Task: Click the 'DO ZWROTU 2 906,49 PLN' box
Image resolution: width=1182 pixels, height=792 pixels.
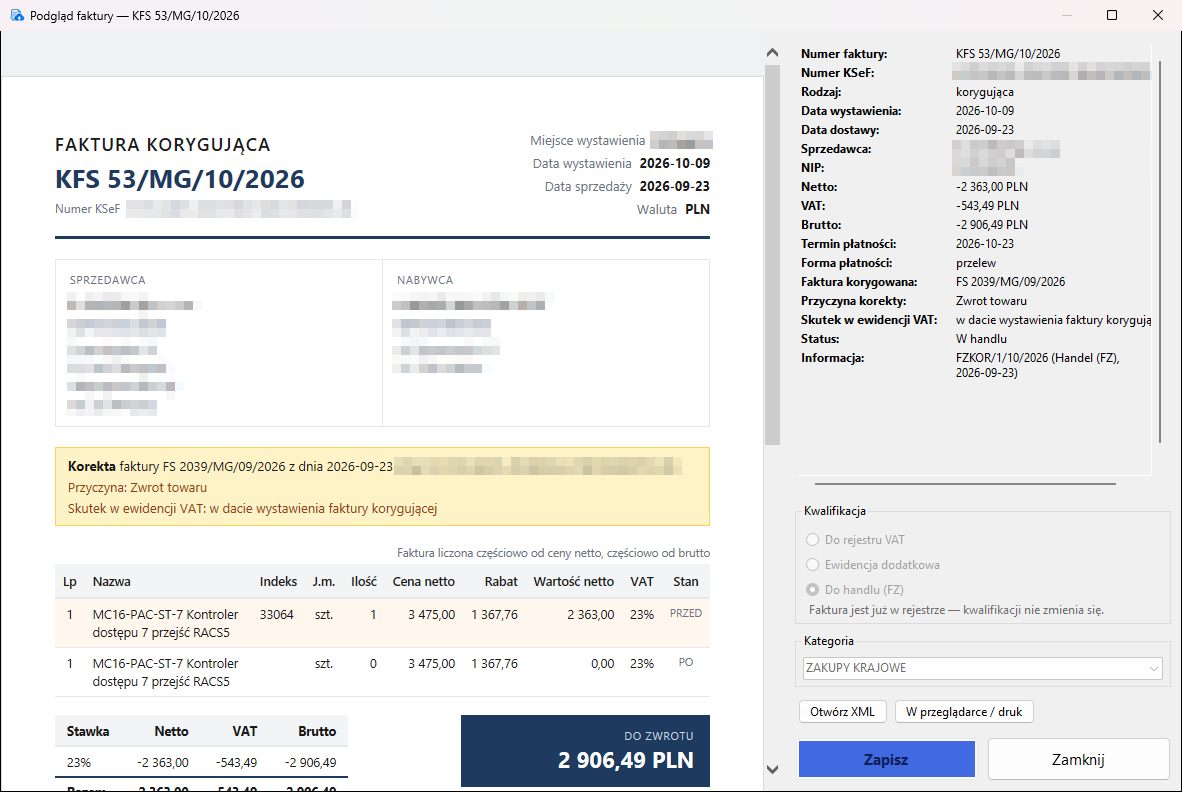Action: pos(585,751)
